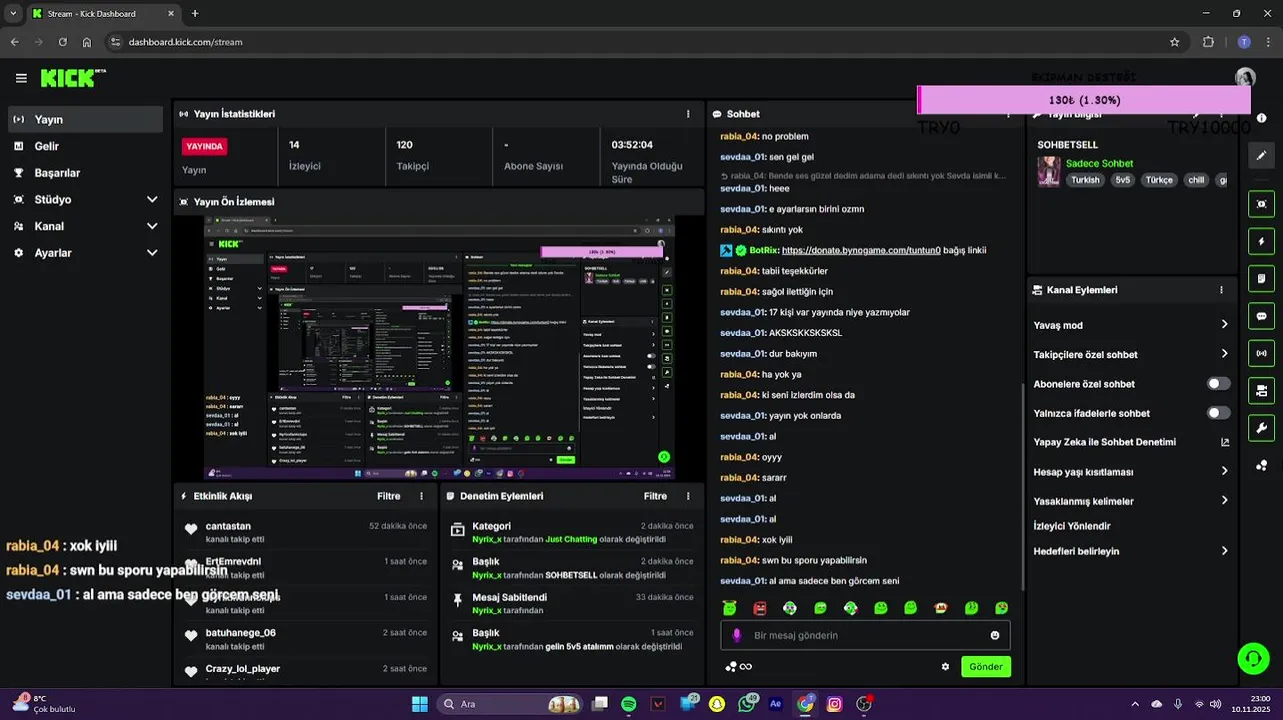The width and height of the screenshot is (1283, 720).
Task: Select the red angry face emote
Action: click(x=760, y=608)
